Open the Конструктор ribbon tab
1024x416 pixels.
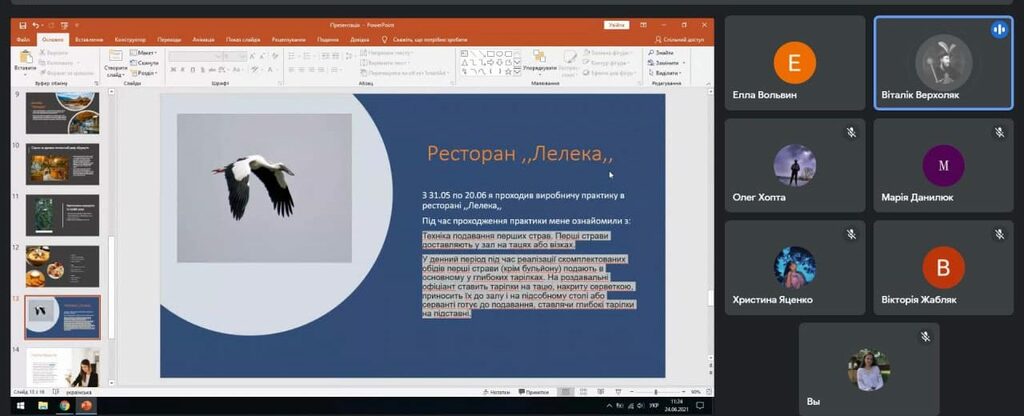(130, 39)
